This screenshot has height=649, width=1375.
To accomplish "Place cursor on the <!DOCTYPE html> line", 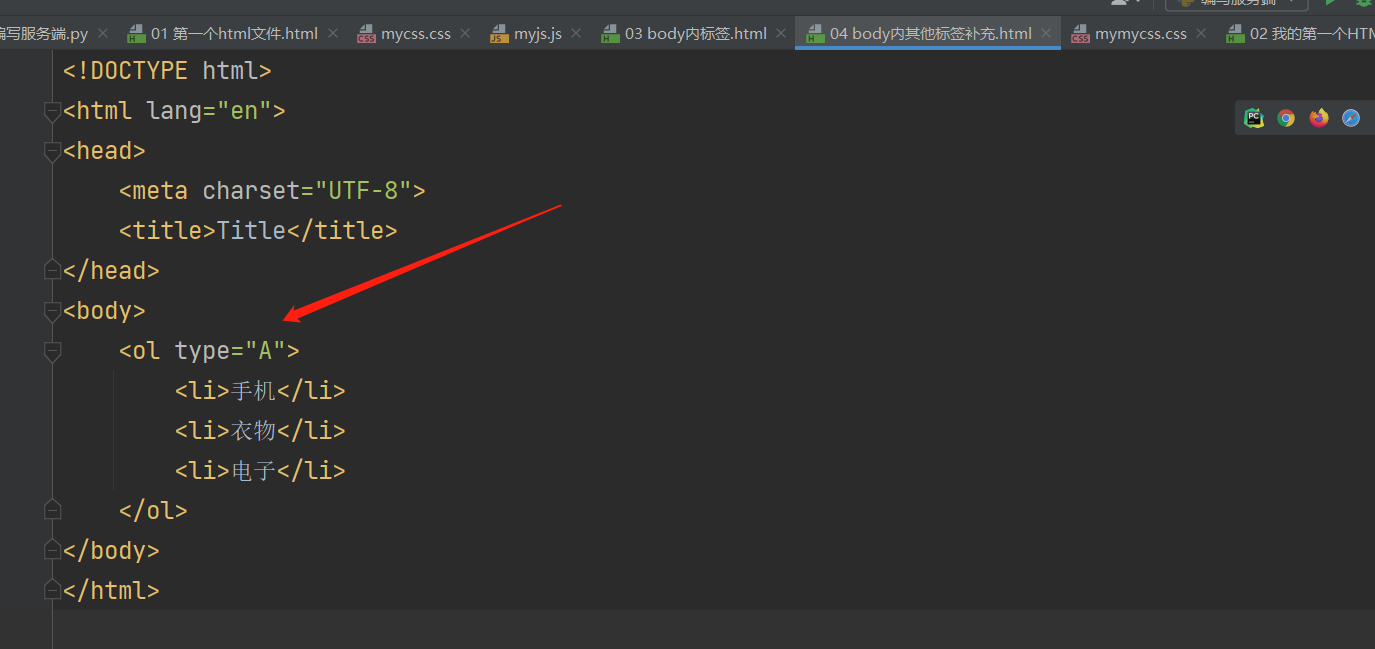I will (x=167, y=70).
